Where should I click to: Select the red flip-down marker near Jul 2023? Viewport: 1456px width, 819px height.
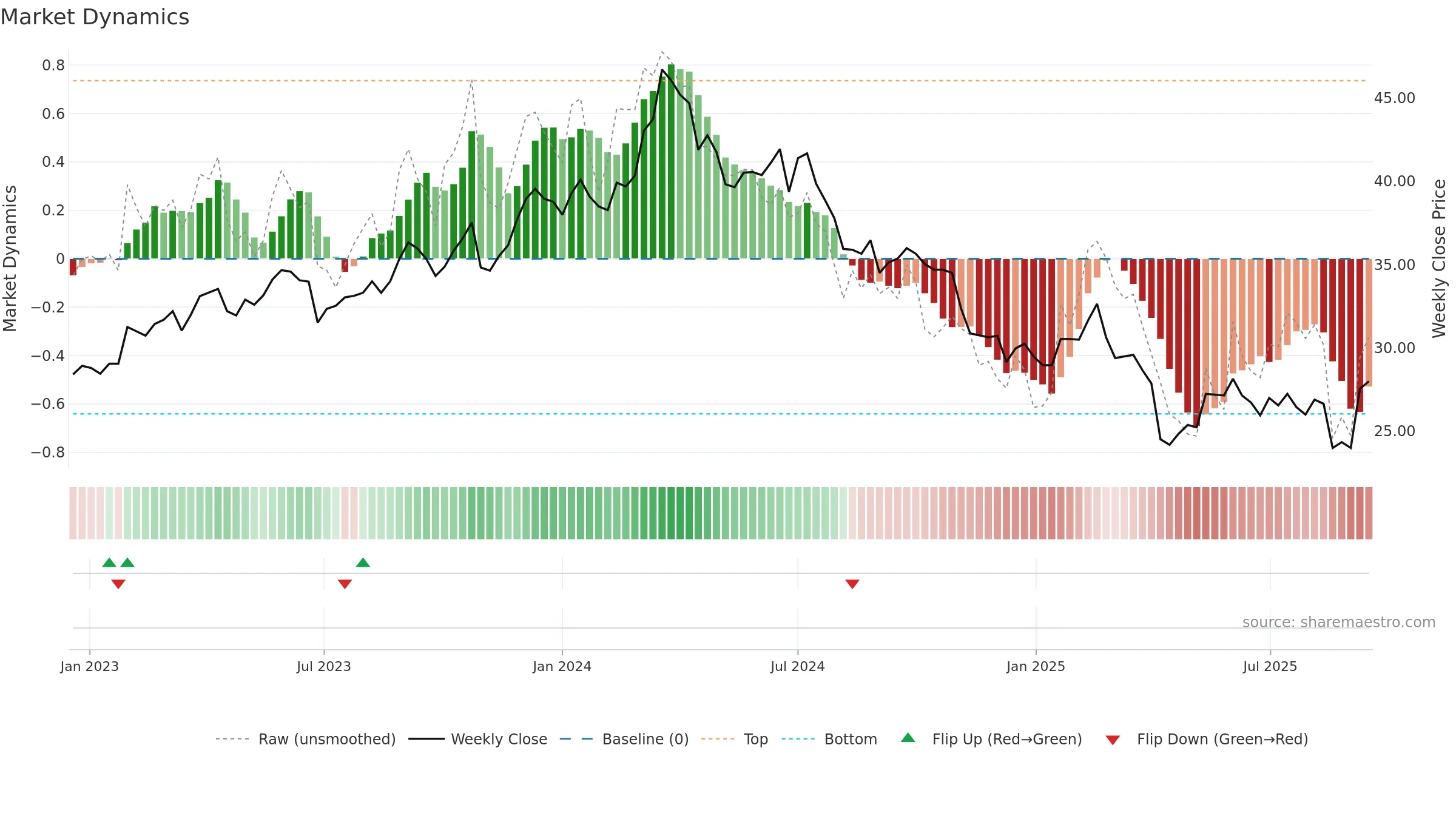pos(345,584)
